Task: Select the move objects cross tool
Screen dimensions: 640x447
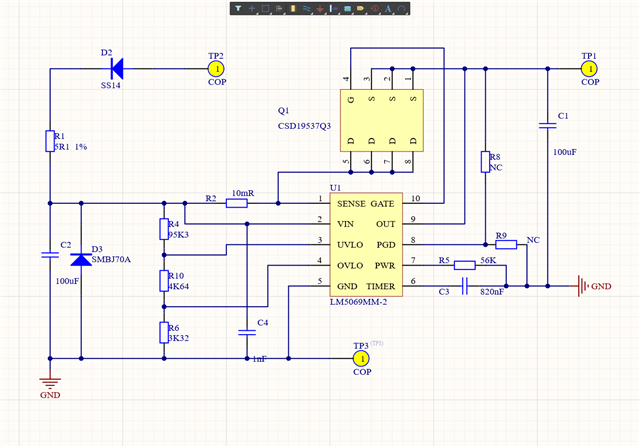Action: (252, 8)
